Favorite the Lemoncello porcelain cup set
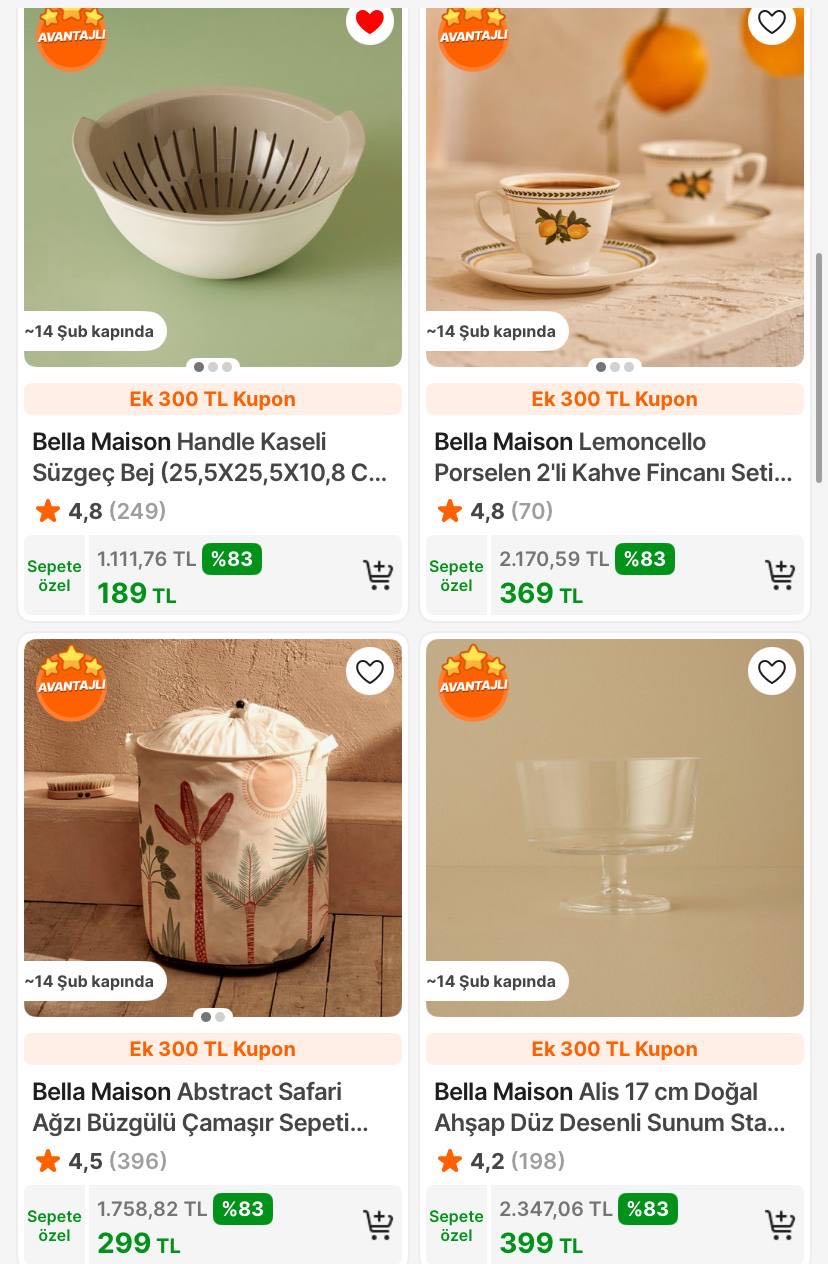This screenshot has width=828, height=1264. [772, 22]
